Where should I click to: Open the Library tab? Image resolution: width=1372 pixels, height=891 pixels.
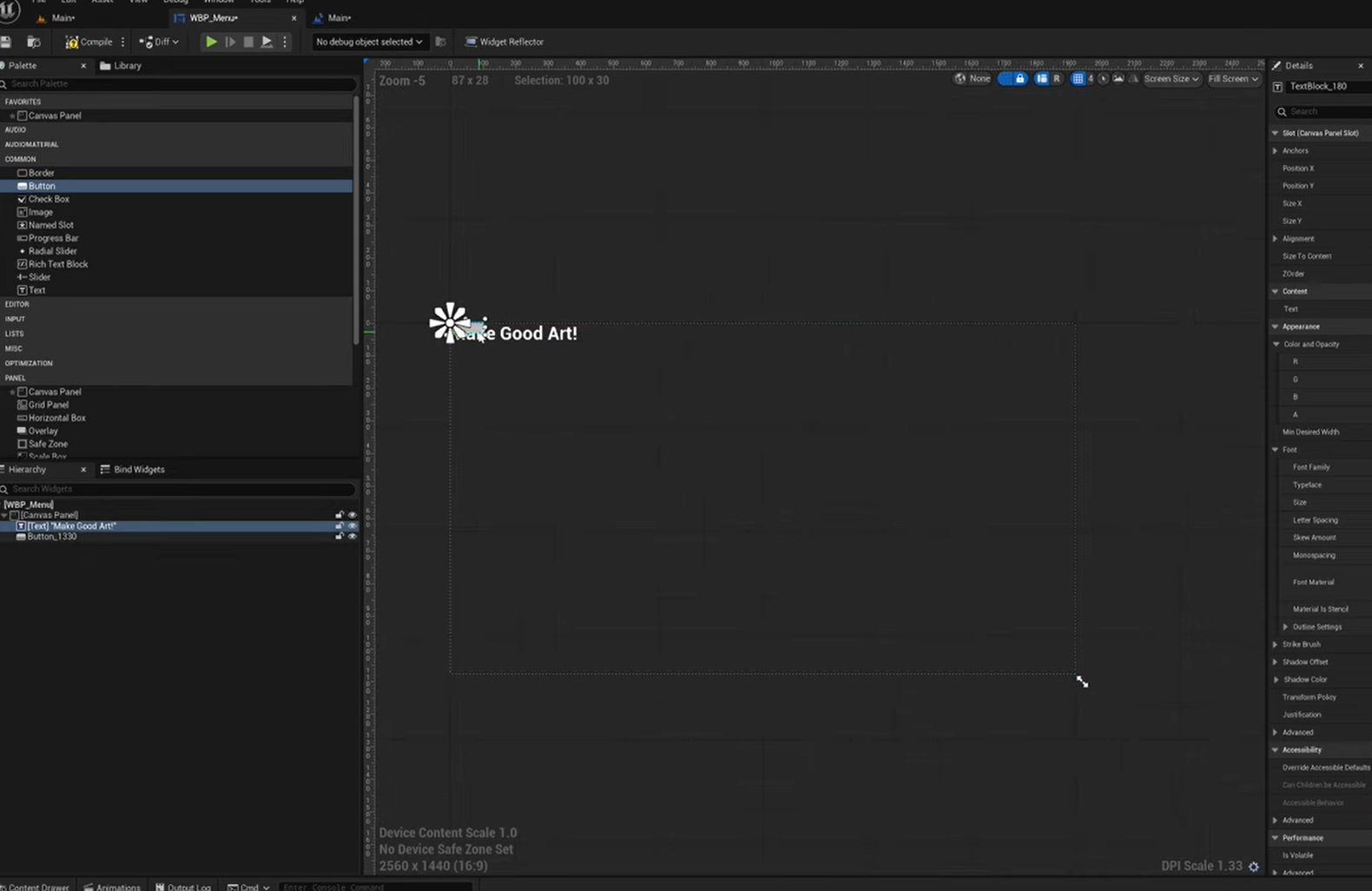pyautogui.click(x=121, y=65)
